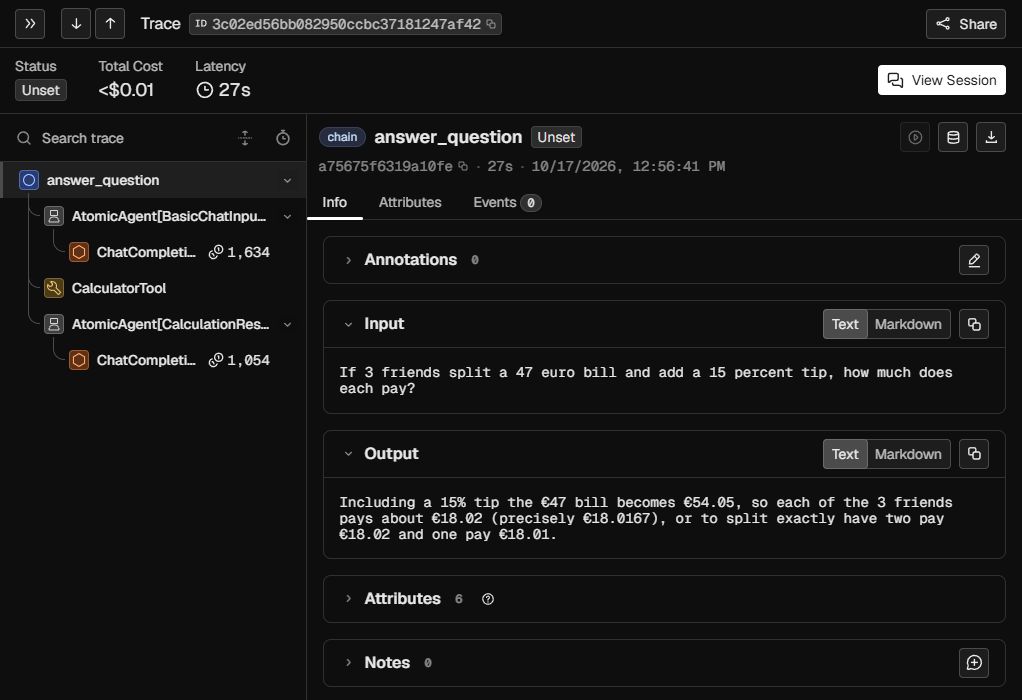This screenshot has height=700, width=1022.
Task: Click the View Session button
Action: (942, 80)
